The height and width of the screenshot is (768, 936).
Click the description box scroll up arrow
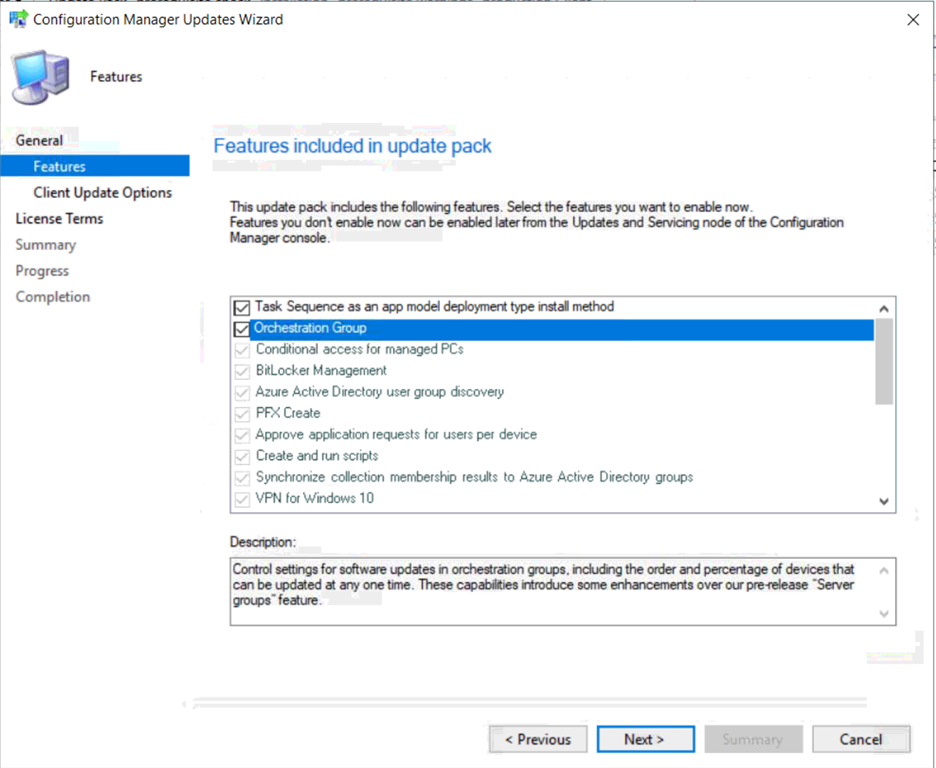tap(884, 571)
